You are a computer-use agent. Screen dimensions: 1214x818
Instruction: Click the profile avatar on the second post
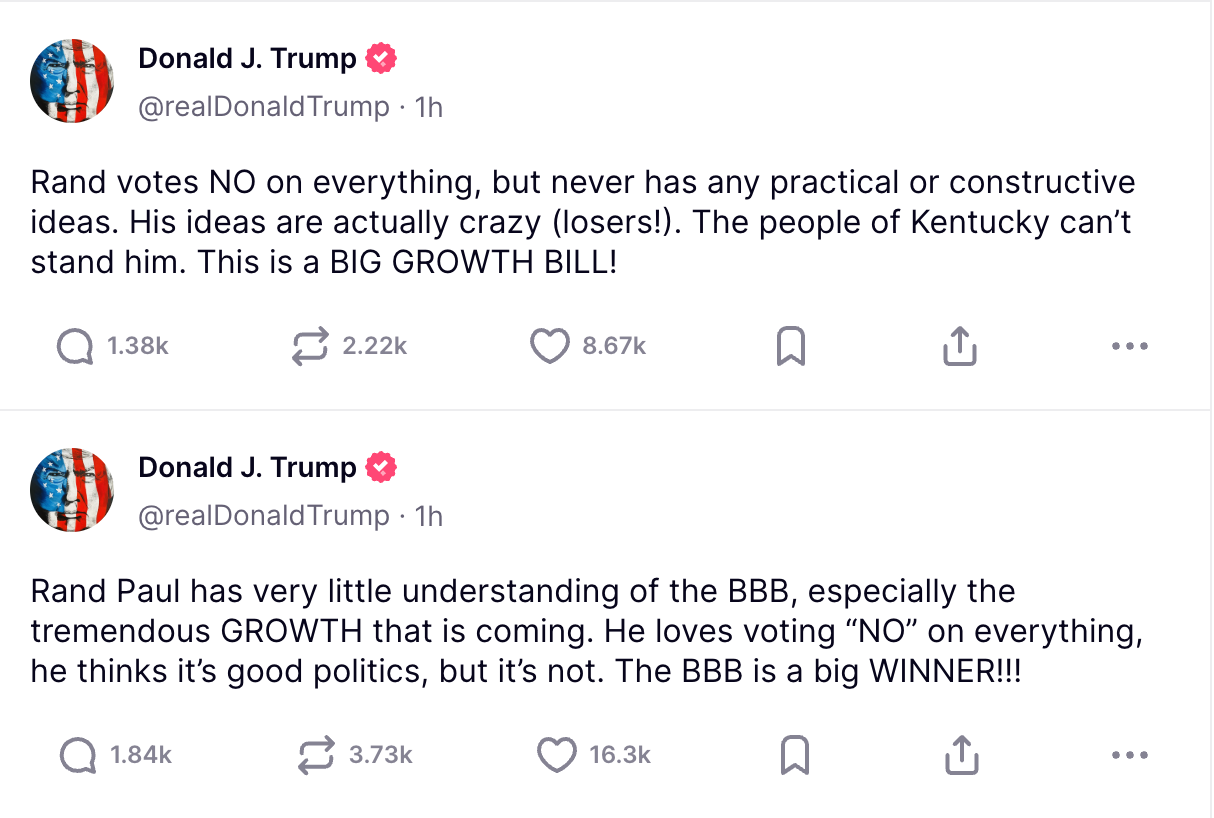[72, 490]
